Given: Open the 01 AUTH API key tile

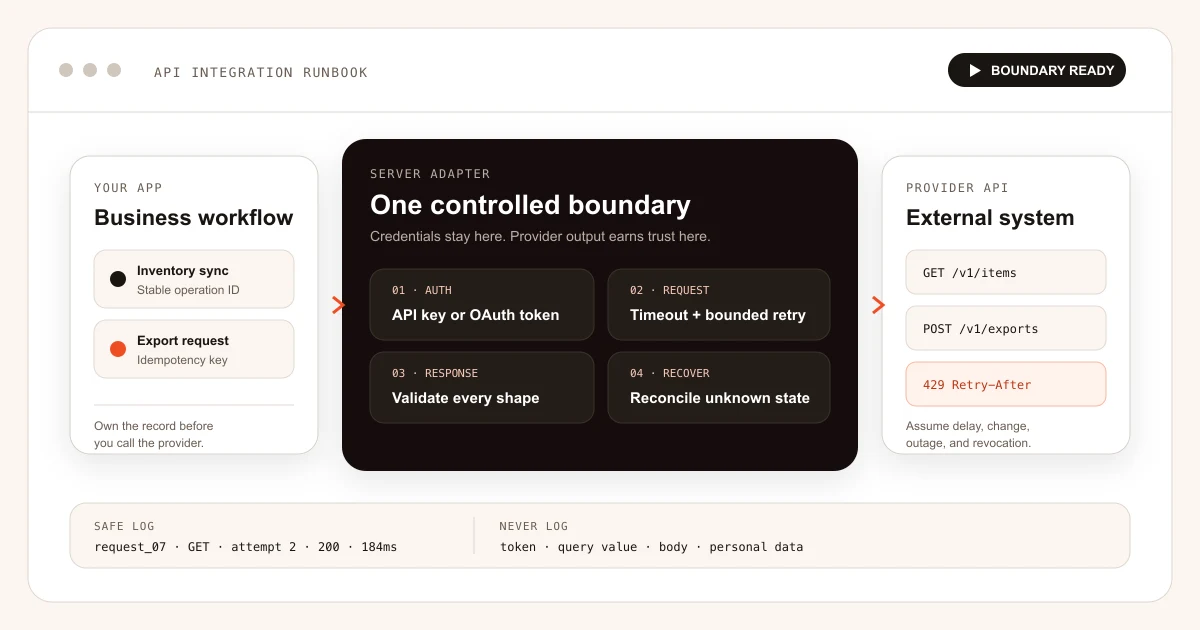Looking at the screenshot, I should 482,304.
